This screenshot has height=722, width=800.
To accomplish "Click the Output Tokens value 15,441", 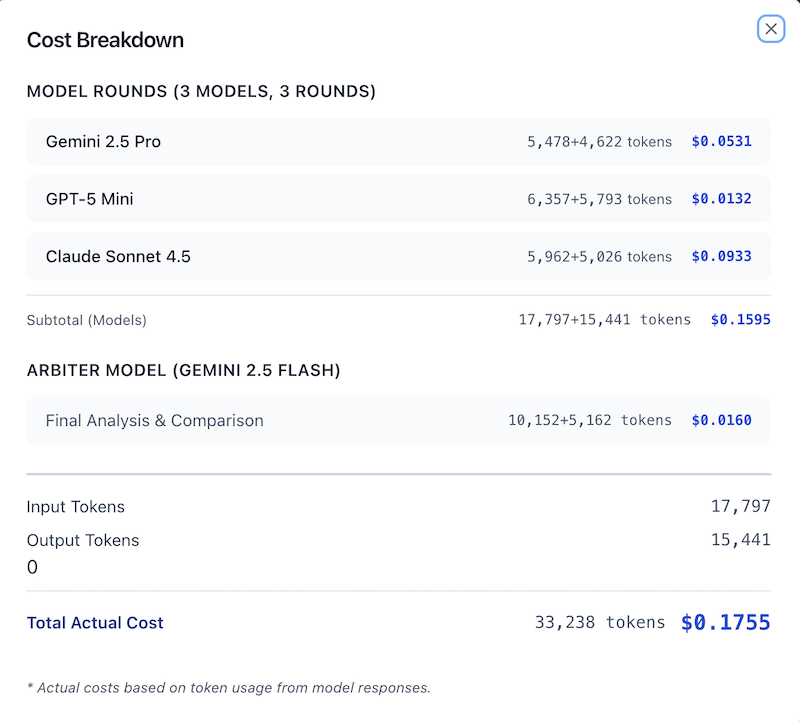I will pyautogui.click(x=740, y=540).
